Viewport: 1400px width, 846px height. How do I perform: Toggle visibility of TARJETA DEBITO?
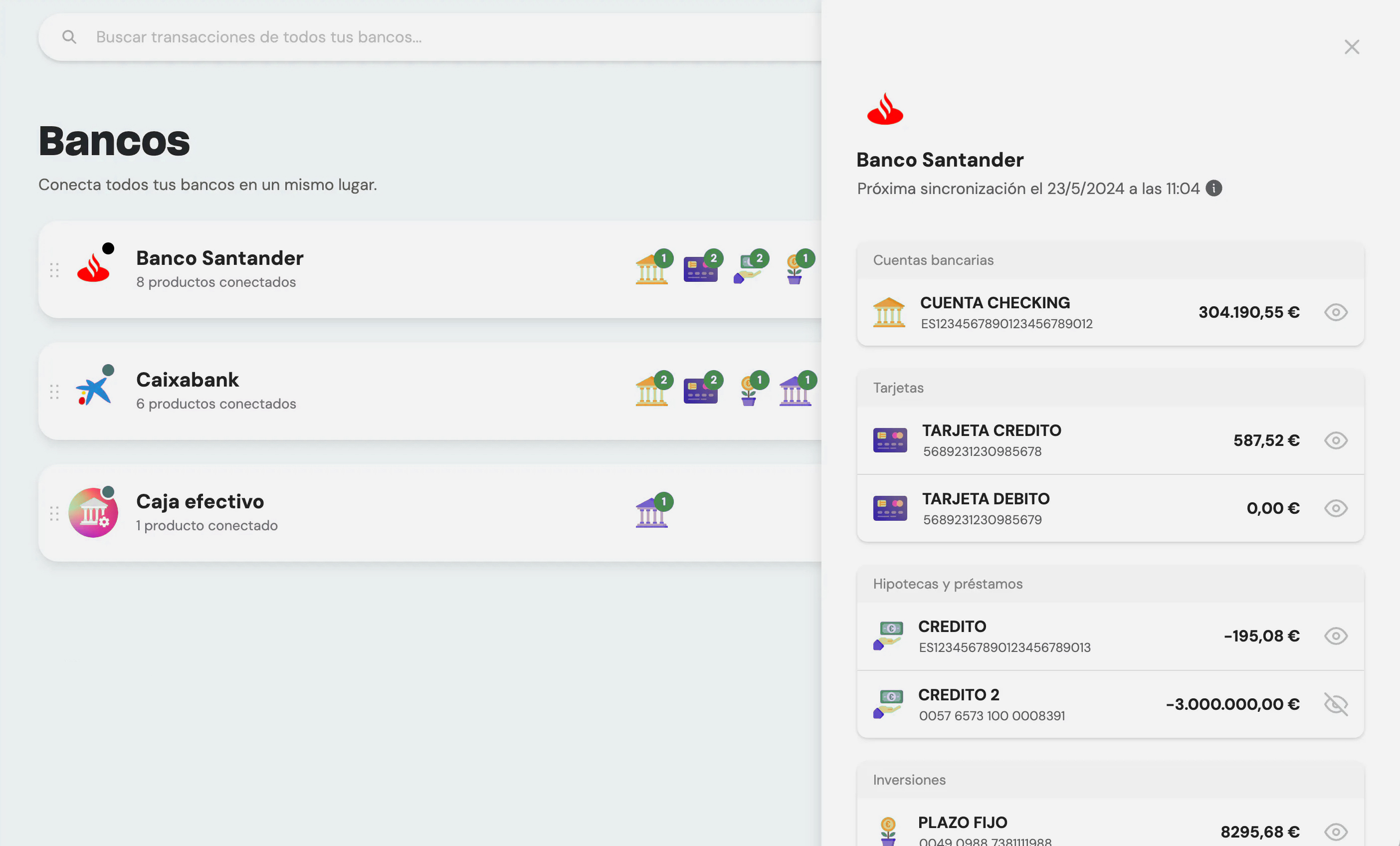[1335, 508]
